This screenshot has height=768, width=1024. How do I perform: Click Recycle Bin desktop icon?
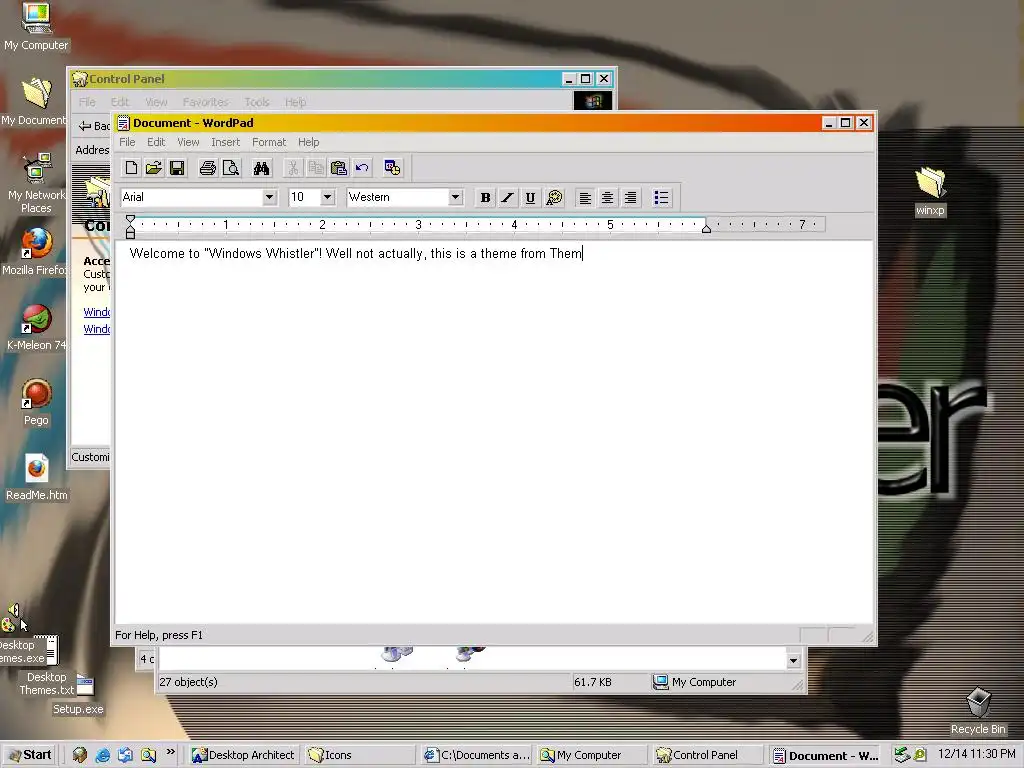click(x=978, y=711)
